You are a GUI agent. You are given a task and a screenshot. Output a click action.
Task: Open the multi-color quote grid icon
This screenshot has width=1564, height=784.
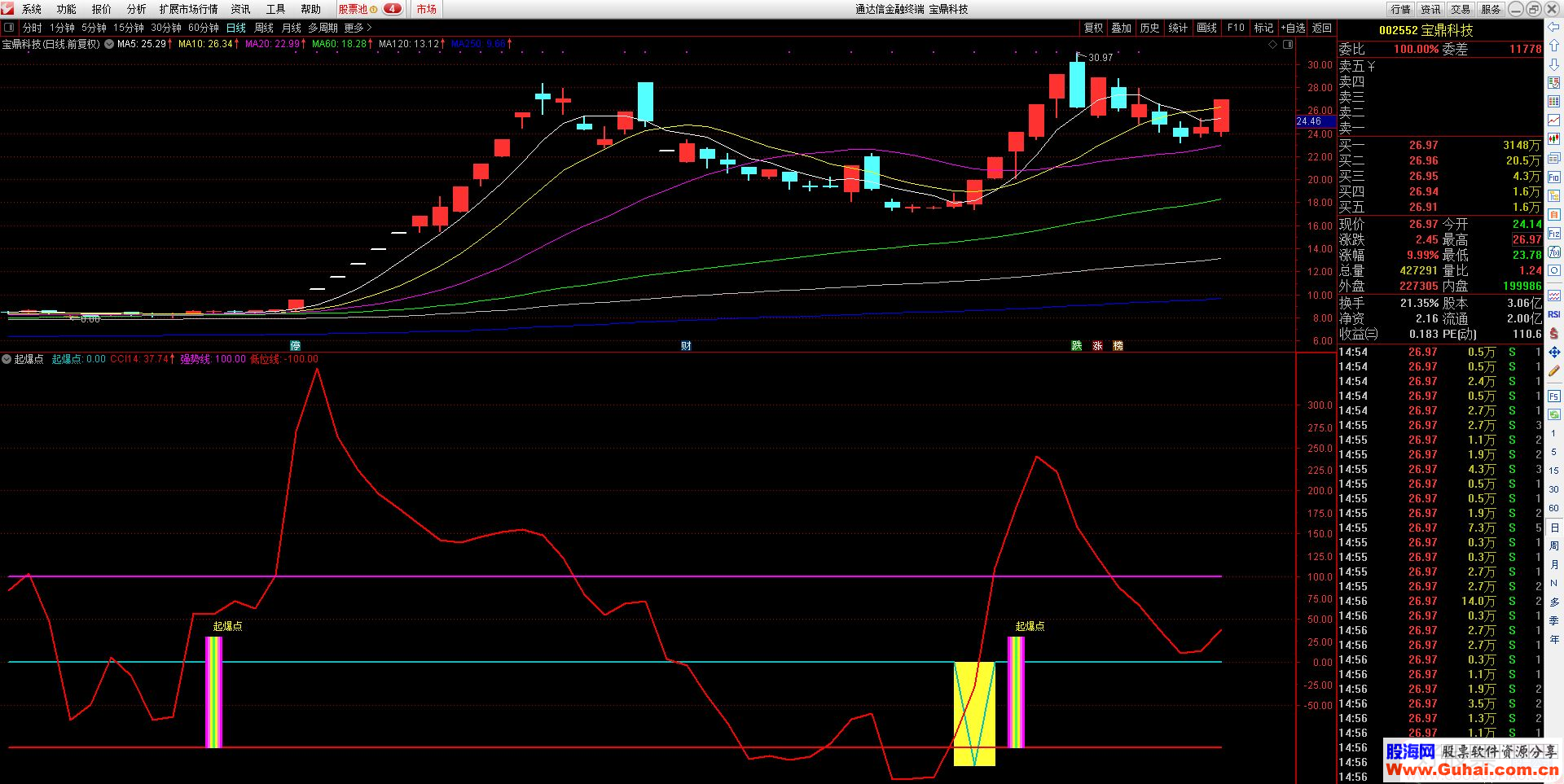point(1554,101)
